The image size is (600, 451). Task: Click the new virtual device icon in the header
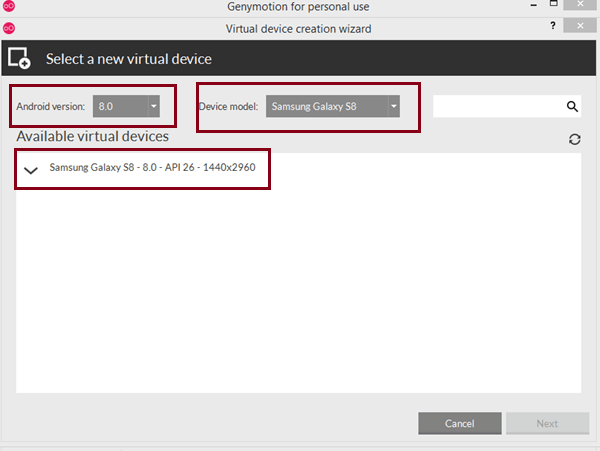(19, 58)
